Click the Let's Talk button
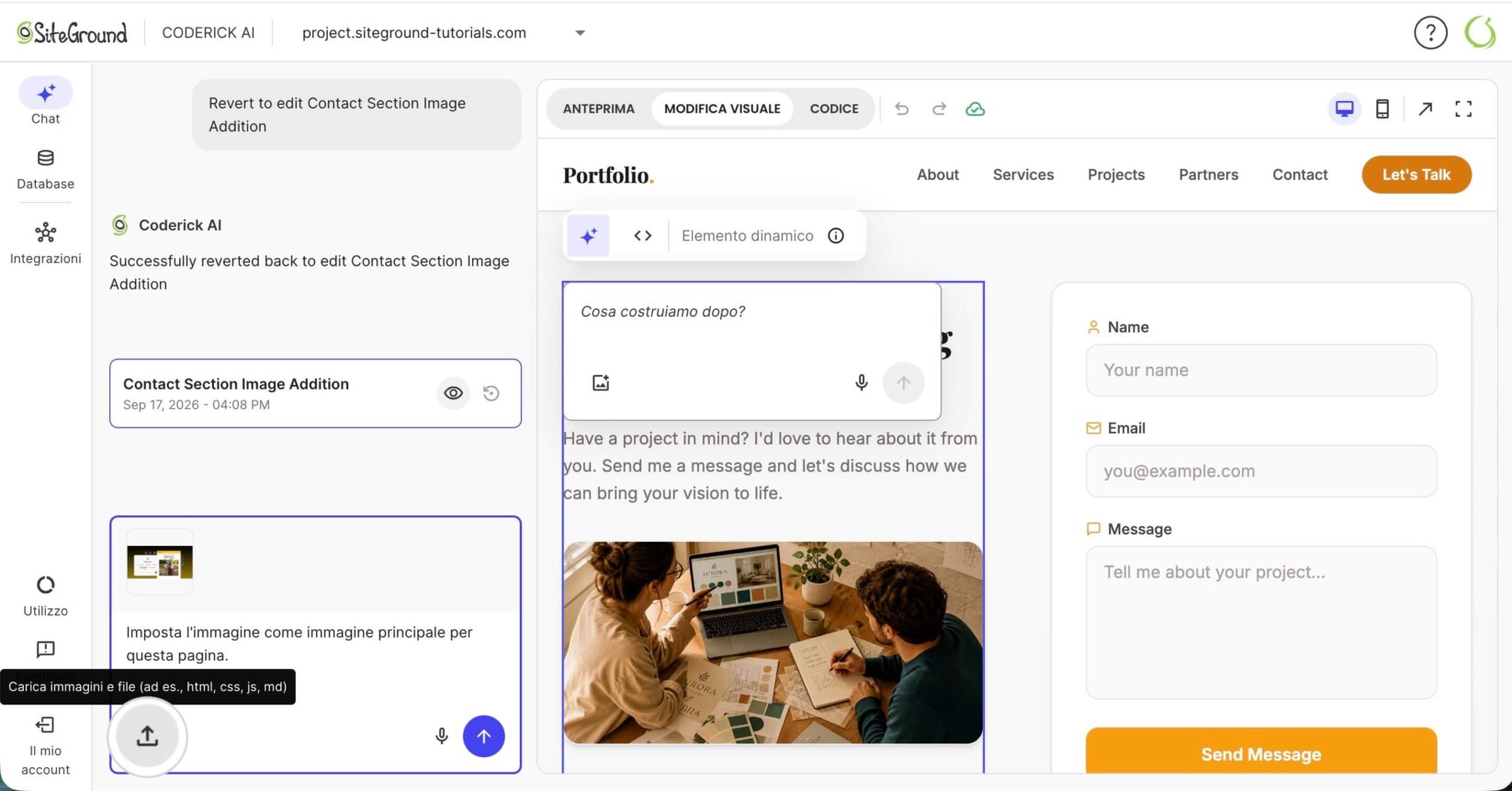Viewport: 1512px width, 791px height. [1416, 175]
